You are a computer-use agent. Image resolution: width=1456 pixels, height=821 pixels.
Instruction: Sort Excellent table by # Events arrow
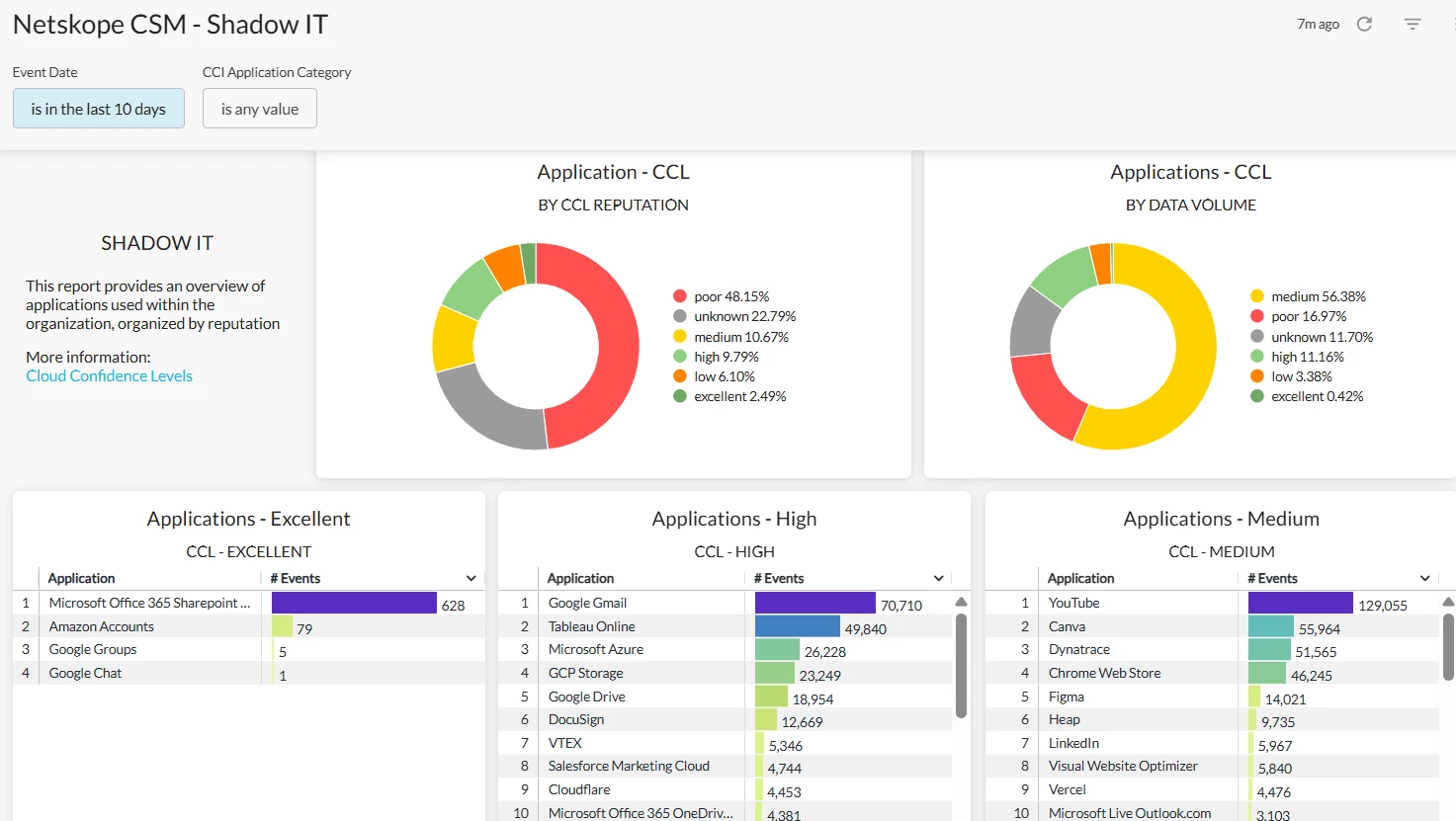pyautogui.click(x=471, y=578)
